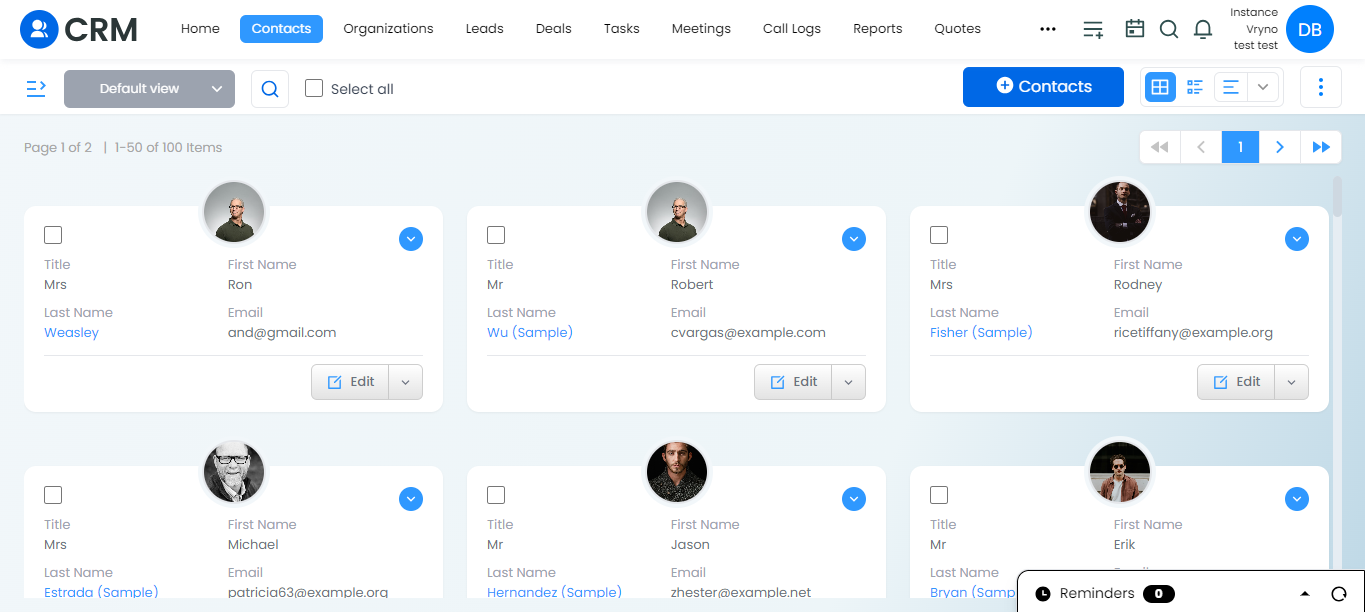Switch to condensed lines view icon
Image resolution: width=1365 pixels, height=612 pixels.
[1231, 88]
